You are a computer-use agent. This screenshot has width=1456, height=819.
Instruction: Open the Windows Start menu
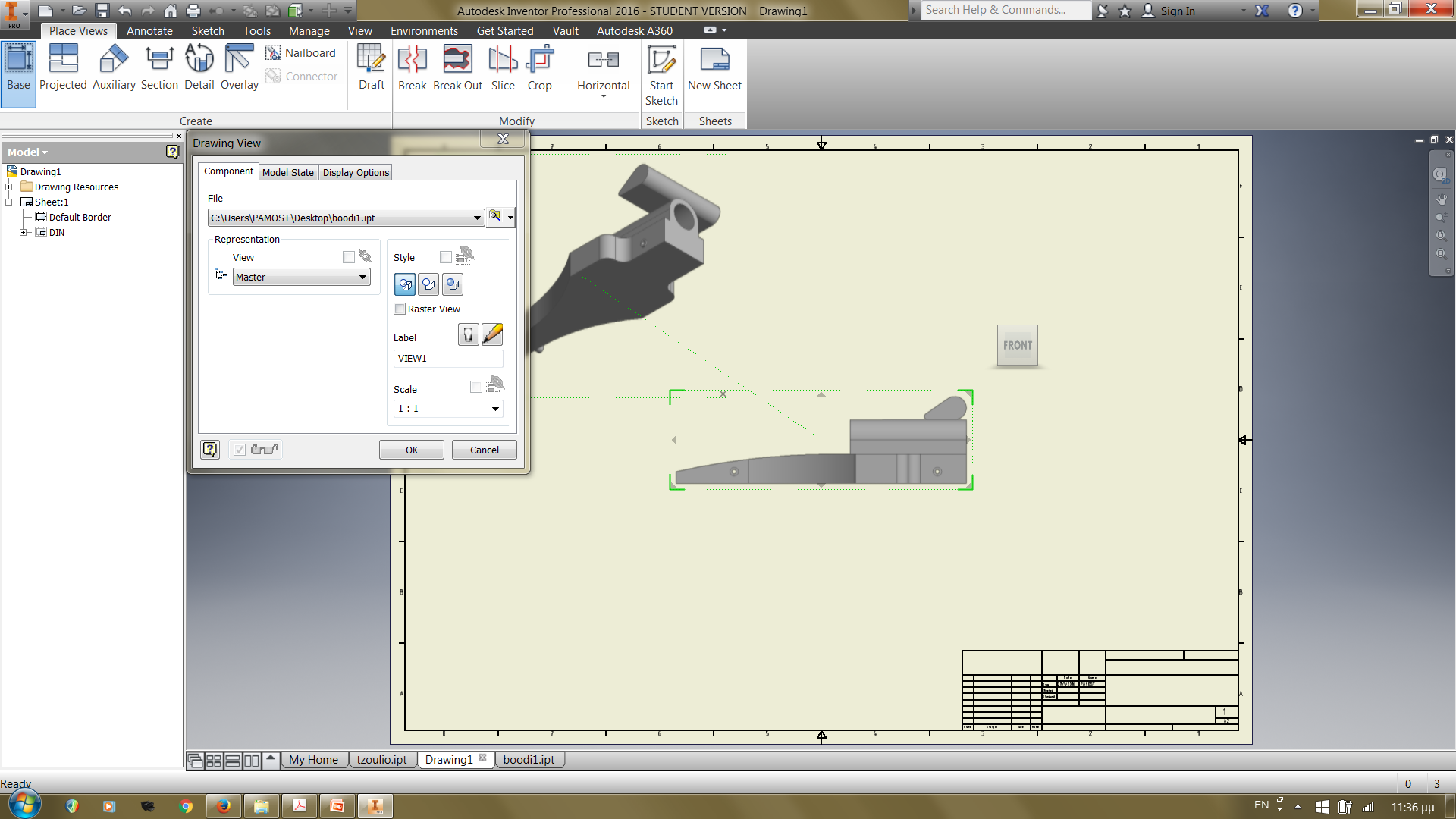(x=24, y=805)
